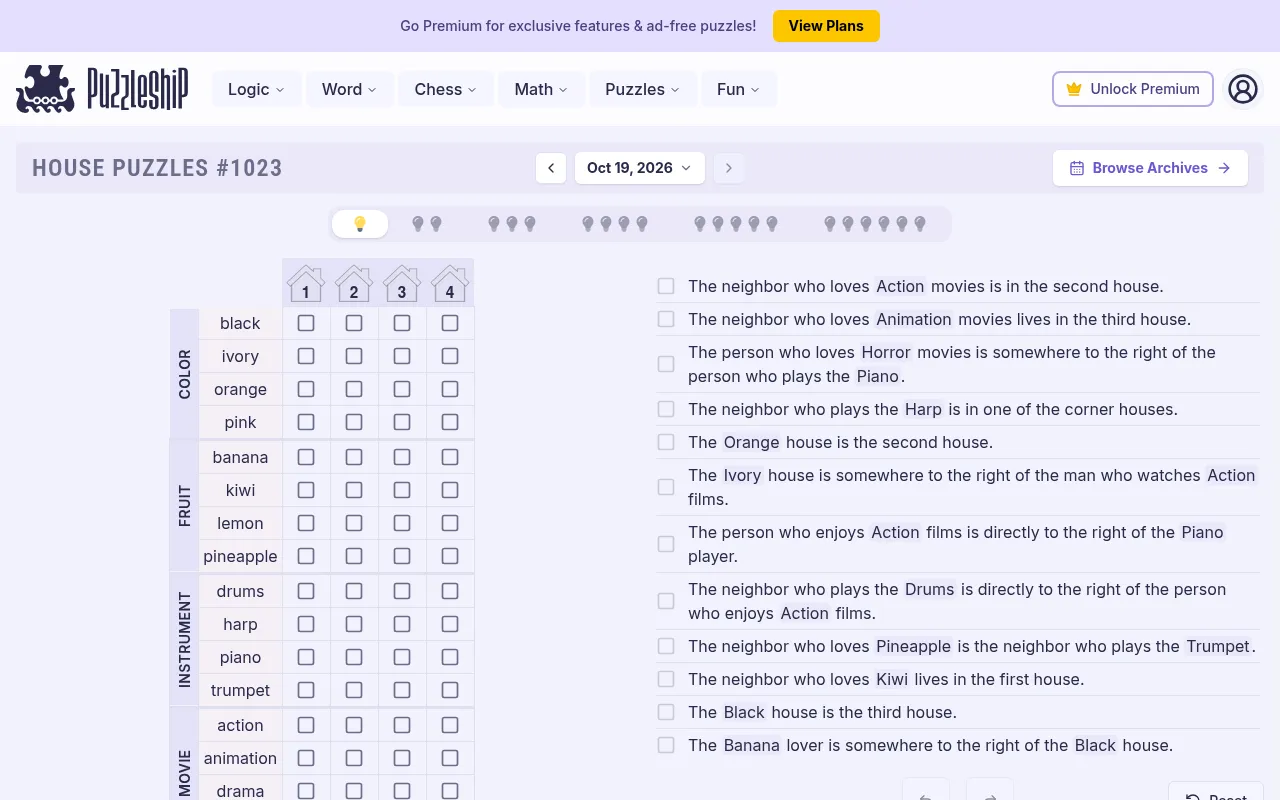Open the user account icon

click(x=1242, y=89)
